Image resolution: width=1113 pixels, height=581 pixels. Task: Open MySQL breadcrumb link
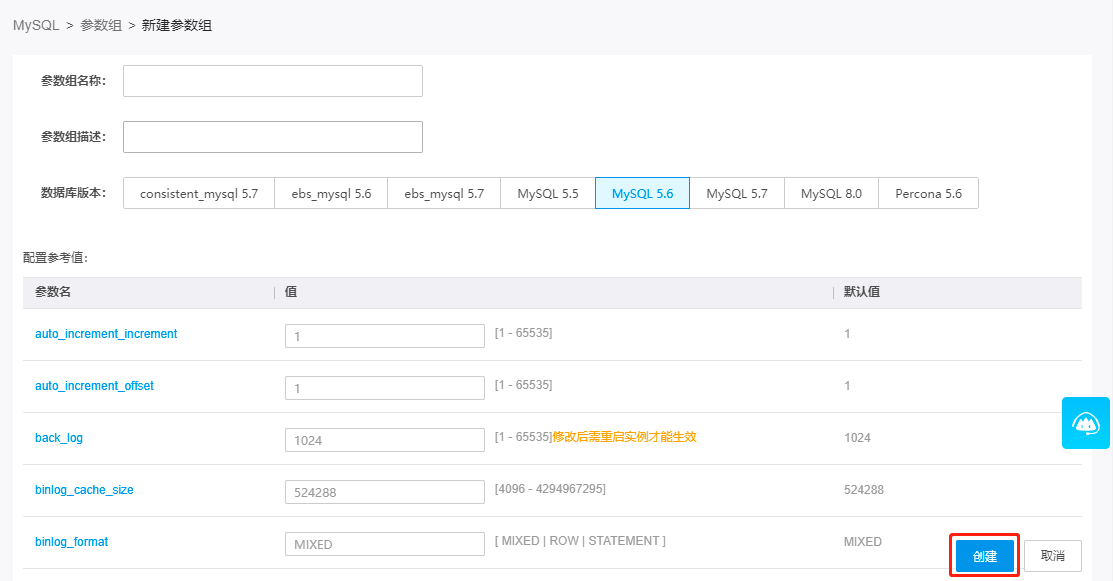click(x=35, y=25)
